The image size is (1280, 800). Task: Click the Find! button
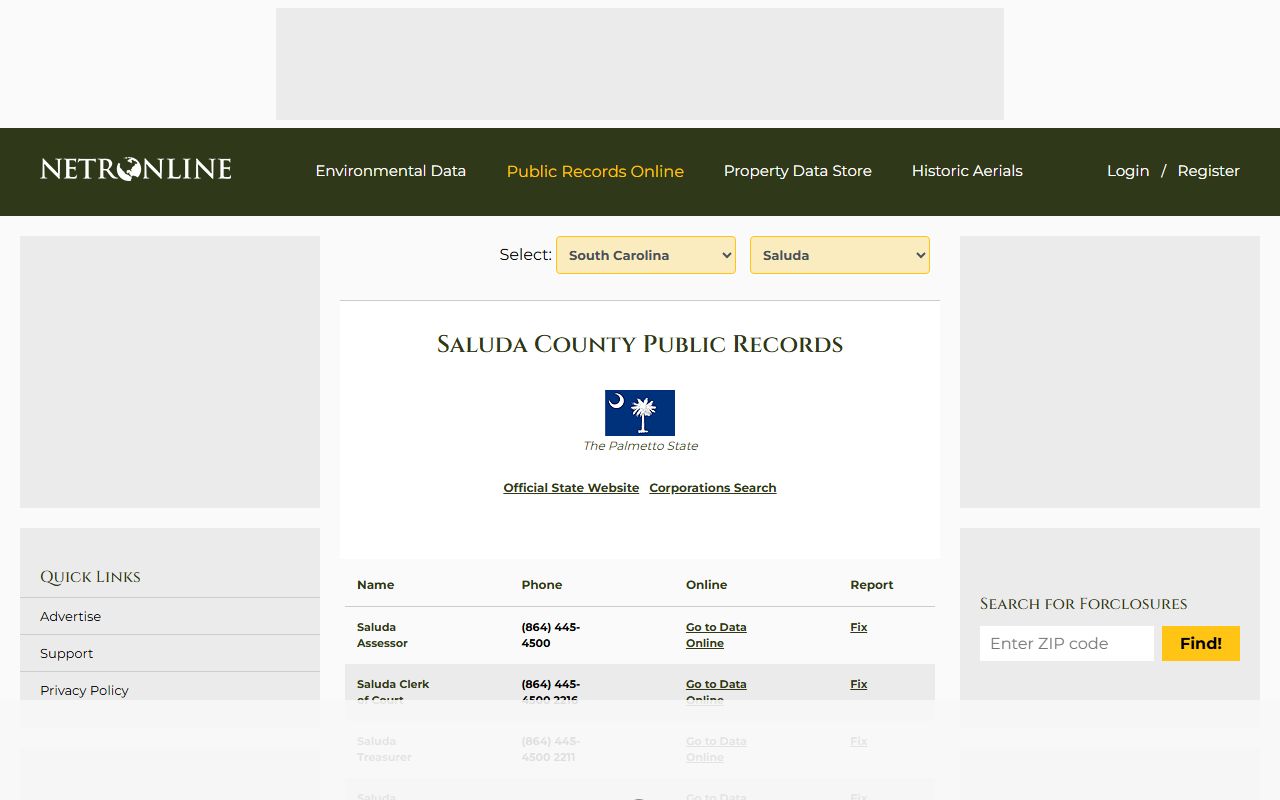tap(1201, 643)
